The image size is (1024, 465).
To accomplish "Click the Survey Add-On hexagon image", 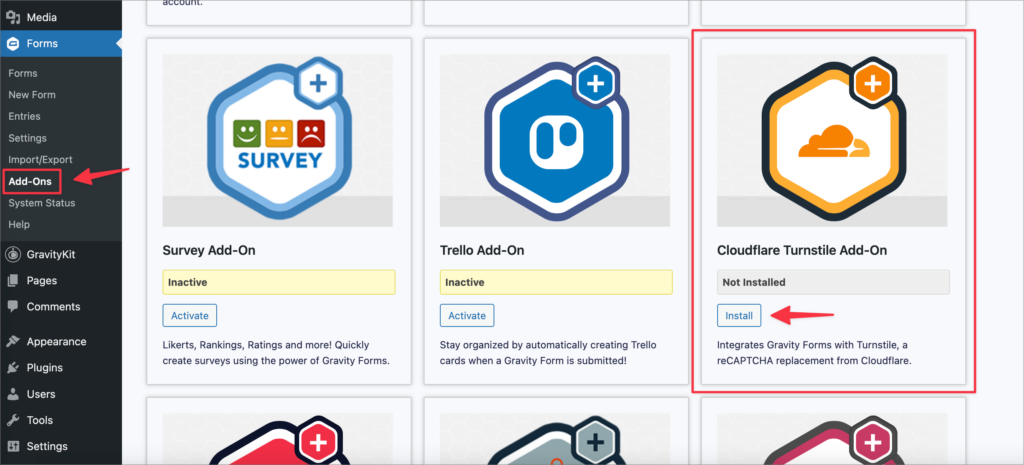I will click(x=279, y=142).
